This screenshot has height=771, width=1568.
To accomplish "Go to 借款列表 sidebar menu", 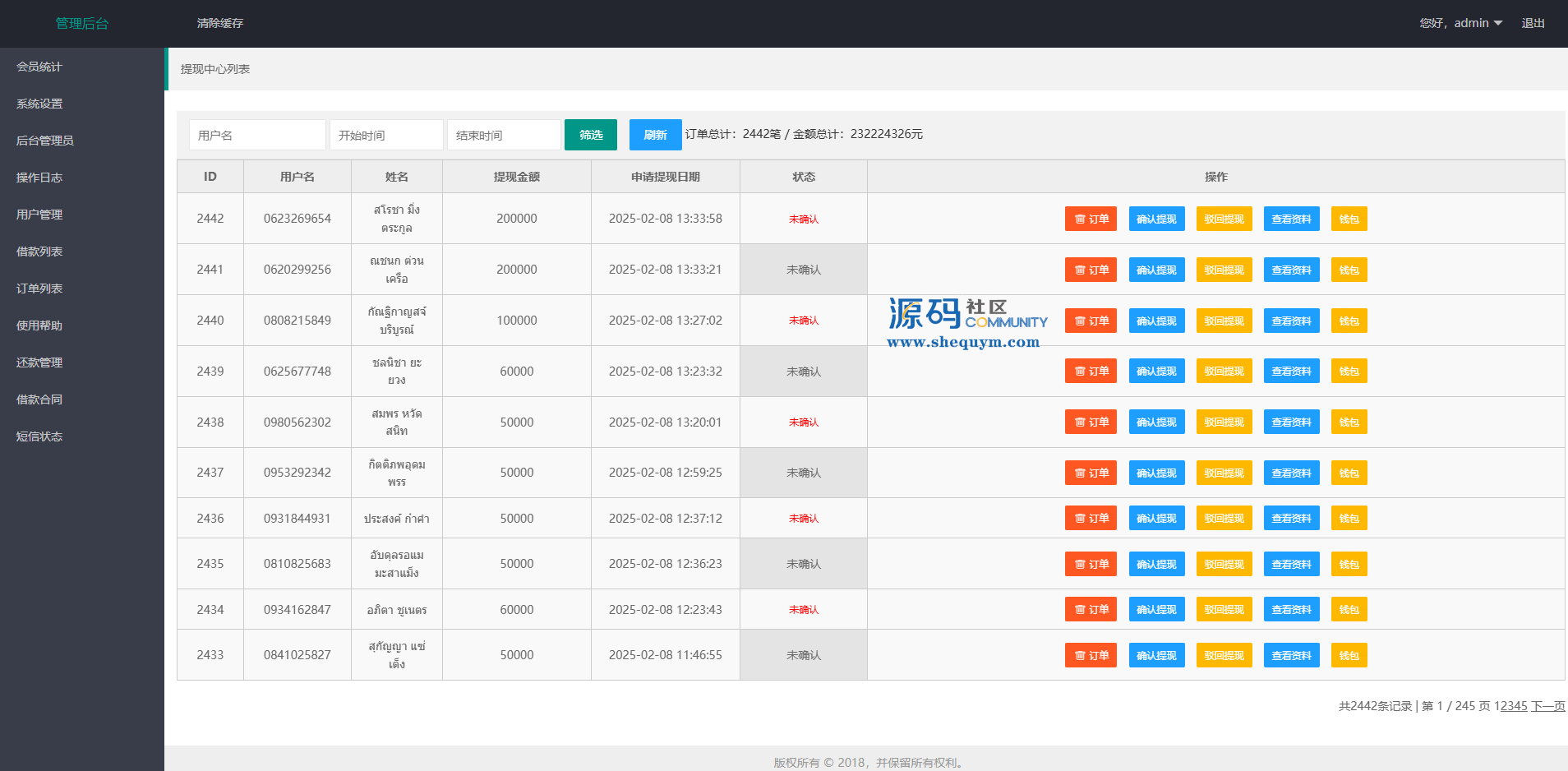I will [x=39, y=252].
